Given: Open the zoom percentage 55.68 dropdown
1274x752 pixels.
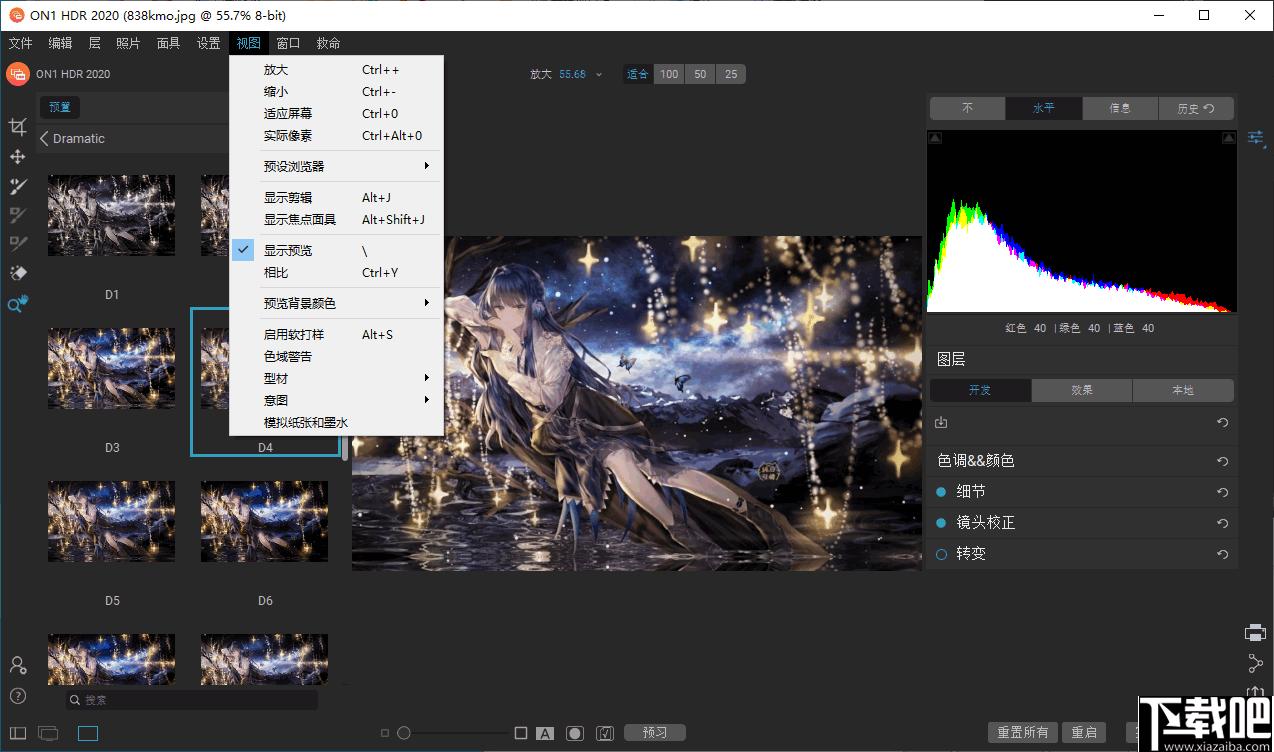Looking at the screenshot, I should pyautogui.click(x=581, y=74).
